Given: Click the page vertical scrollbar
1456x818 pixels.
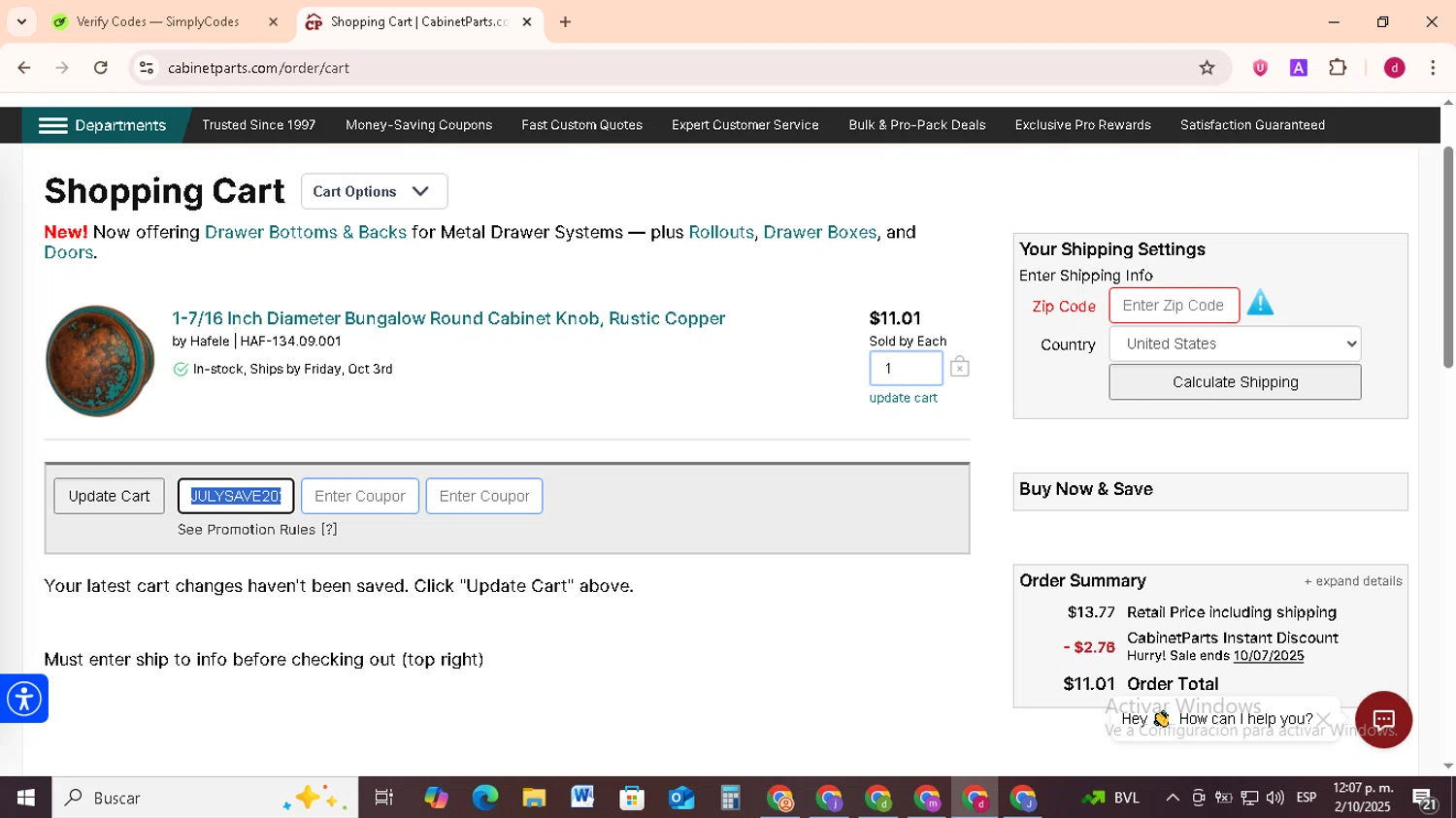Looking at the screenshot, I should [x=1447, y=257].
